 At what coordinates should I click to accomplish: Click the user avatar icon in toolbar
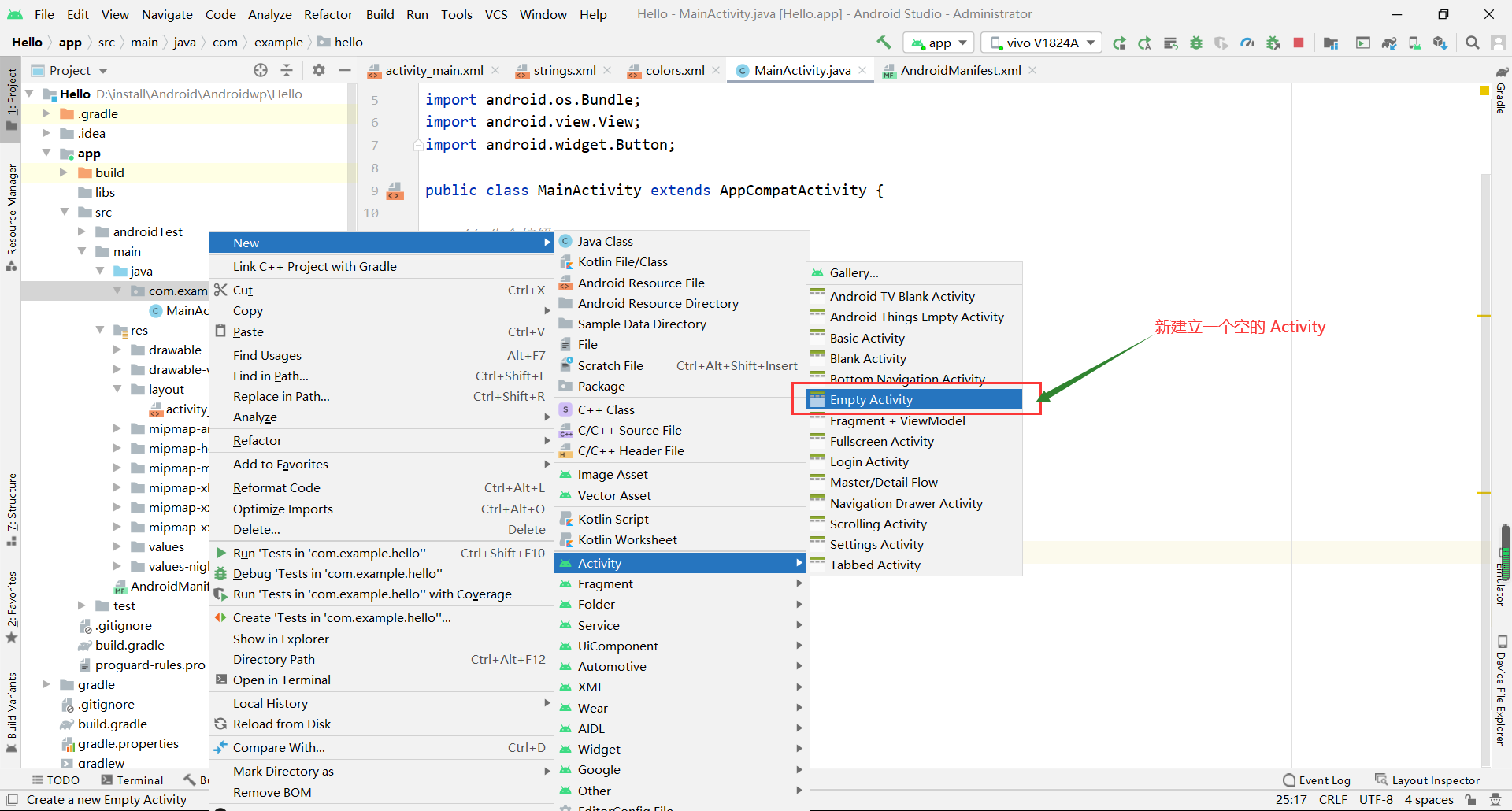1497,43
